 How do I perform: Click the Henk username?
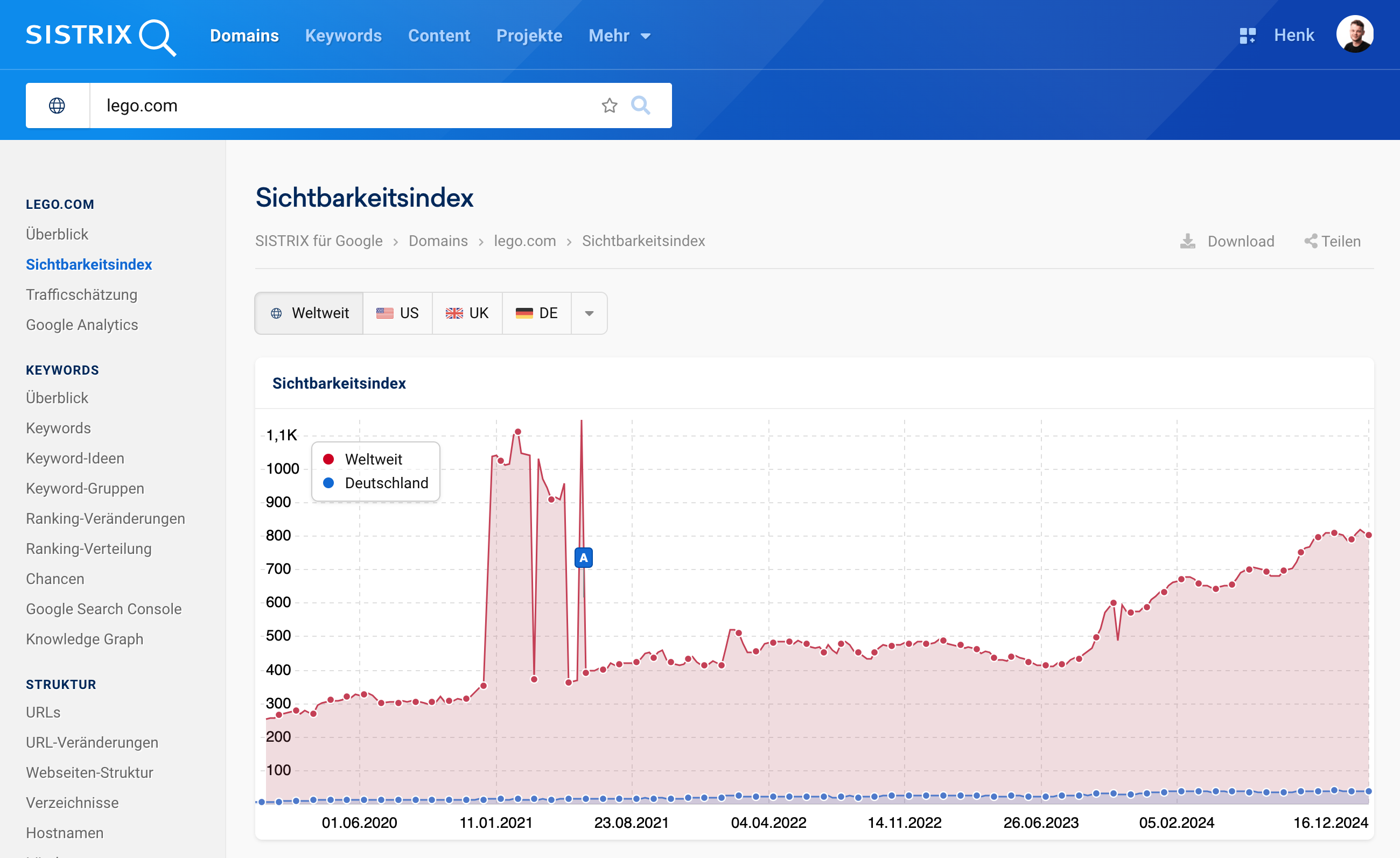pyautogui.click(x=1294, y=35)
